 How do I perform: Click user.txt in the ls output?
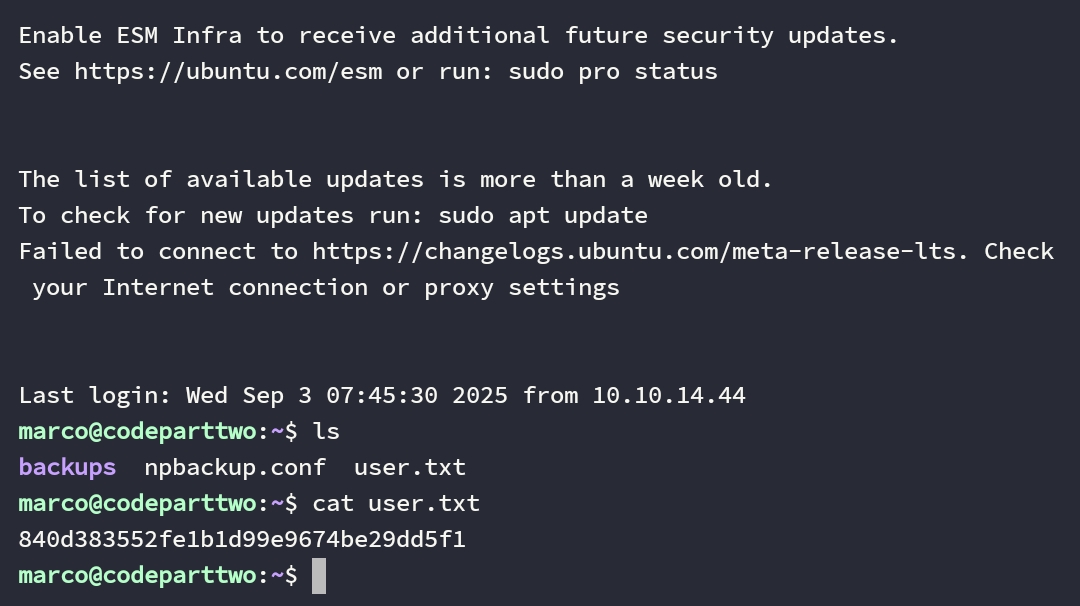pos(410,468)
